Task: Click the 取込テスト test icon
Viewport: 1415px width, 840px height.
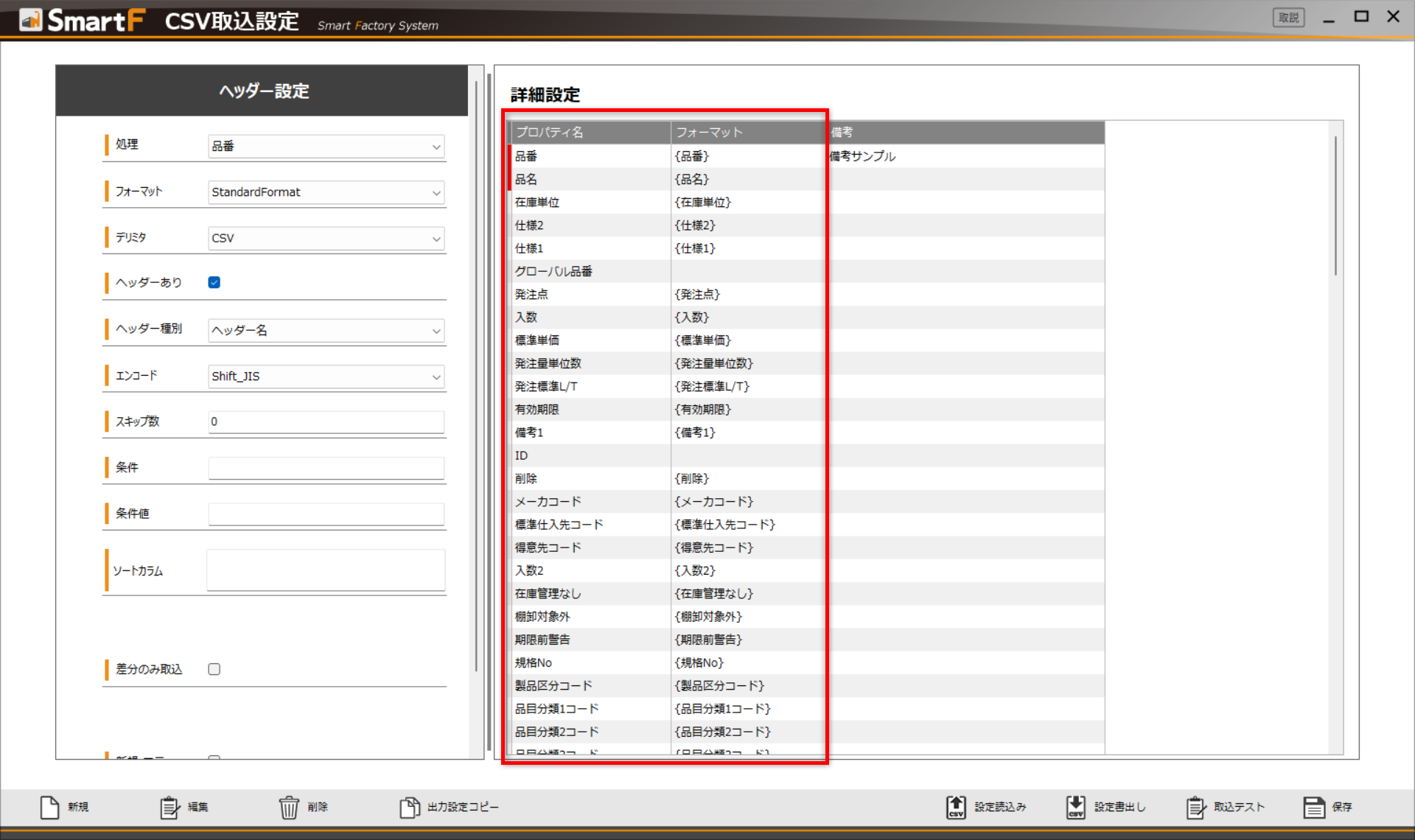Action: [1195, 808]
